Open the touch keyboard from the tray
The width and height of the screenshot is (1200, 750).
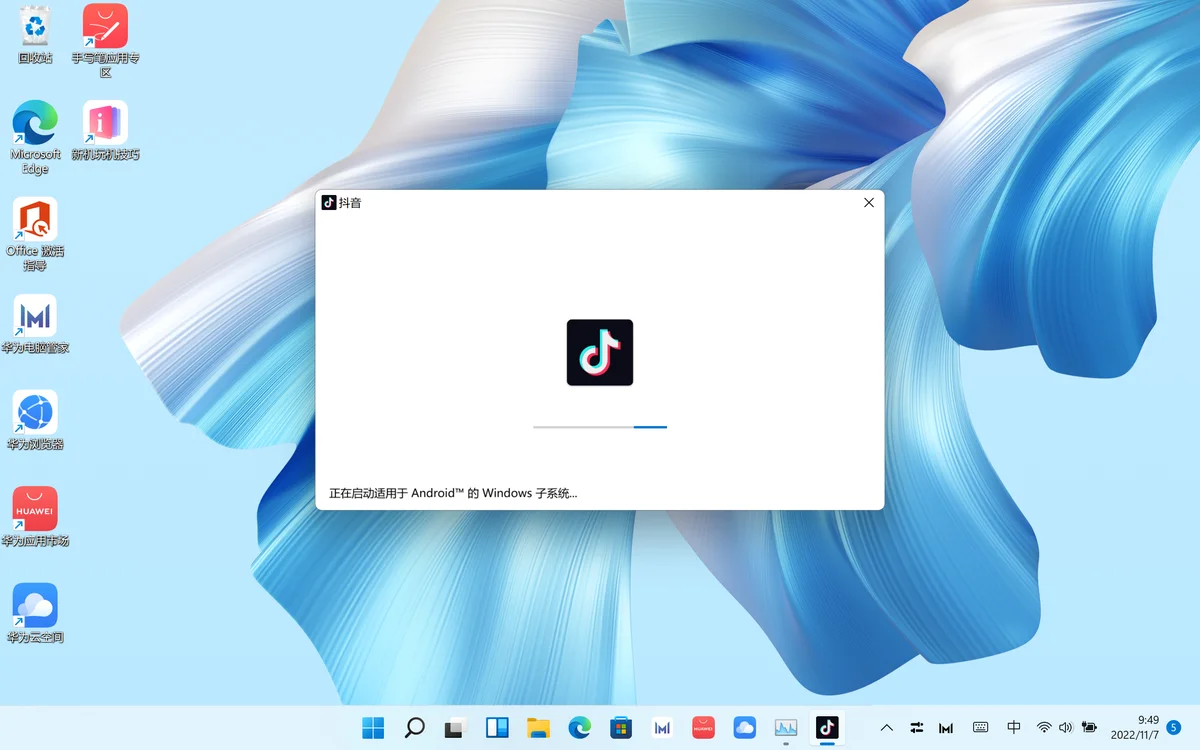coord(981,728)
